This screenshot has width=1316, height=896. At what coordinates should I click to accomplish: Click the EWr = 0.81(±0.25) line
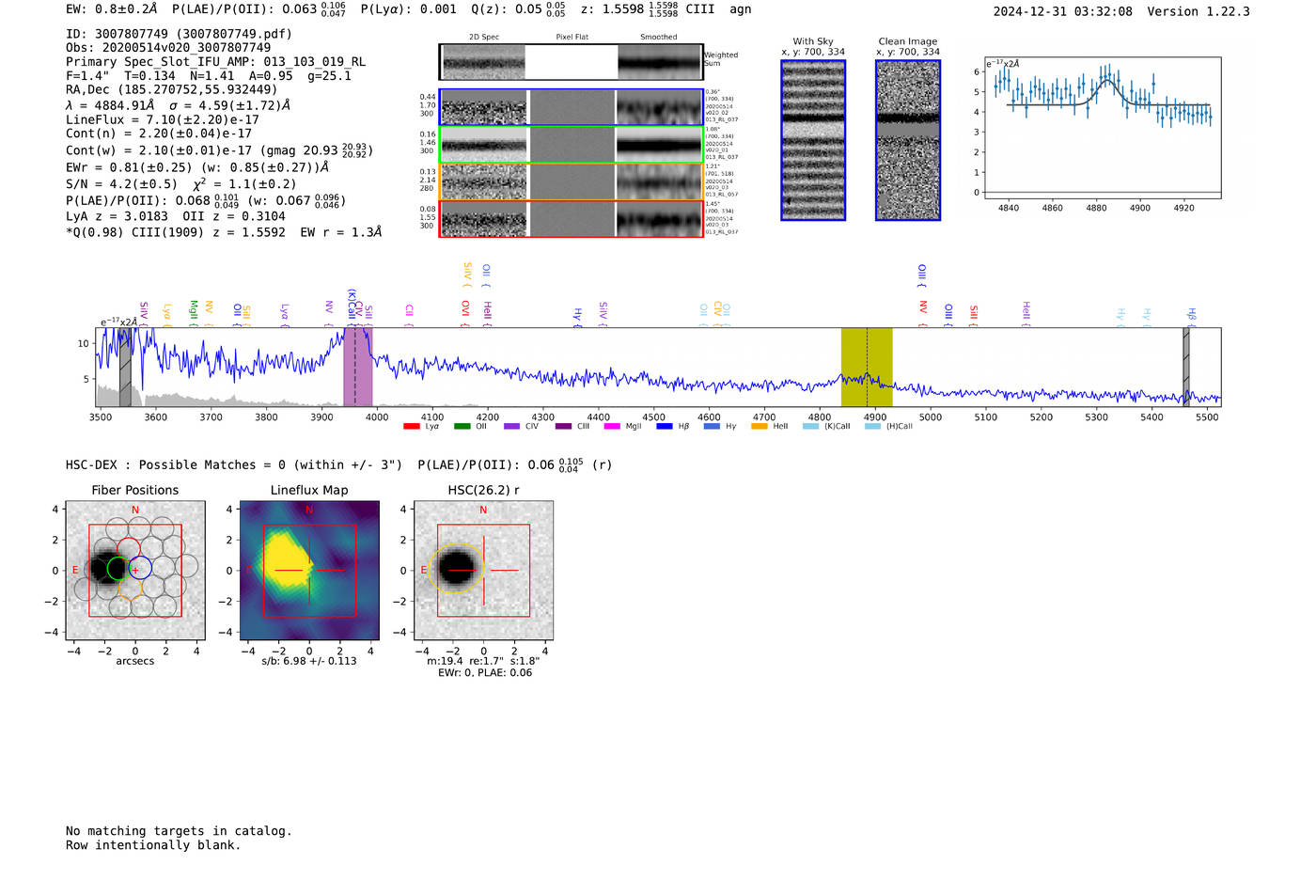click(197, 167)
